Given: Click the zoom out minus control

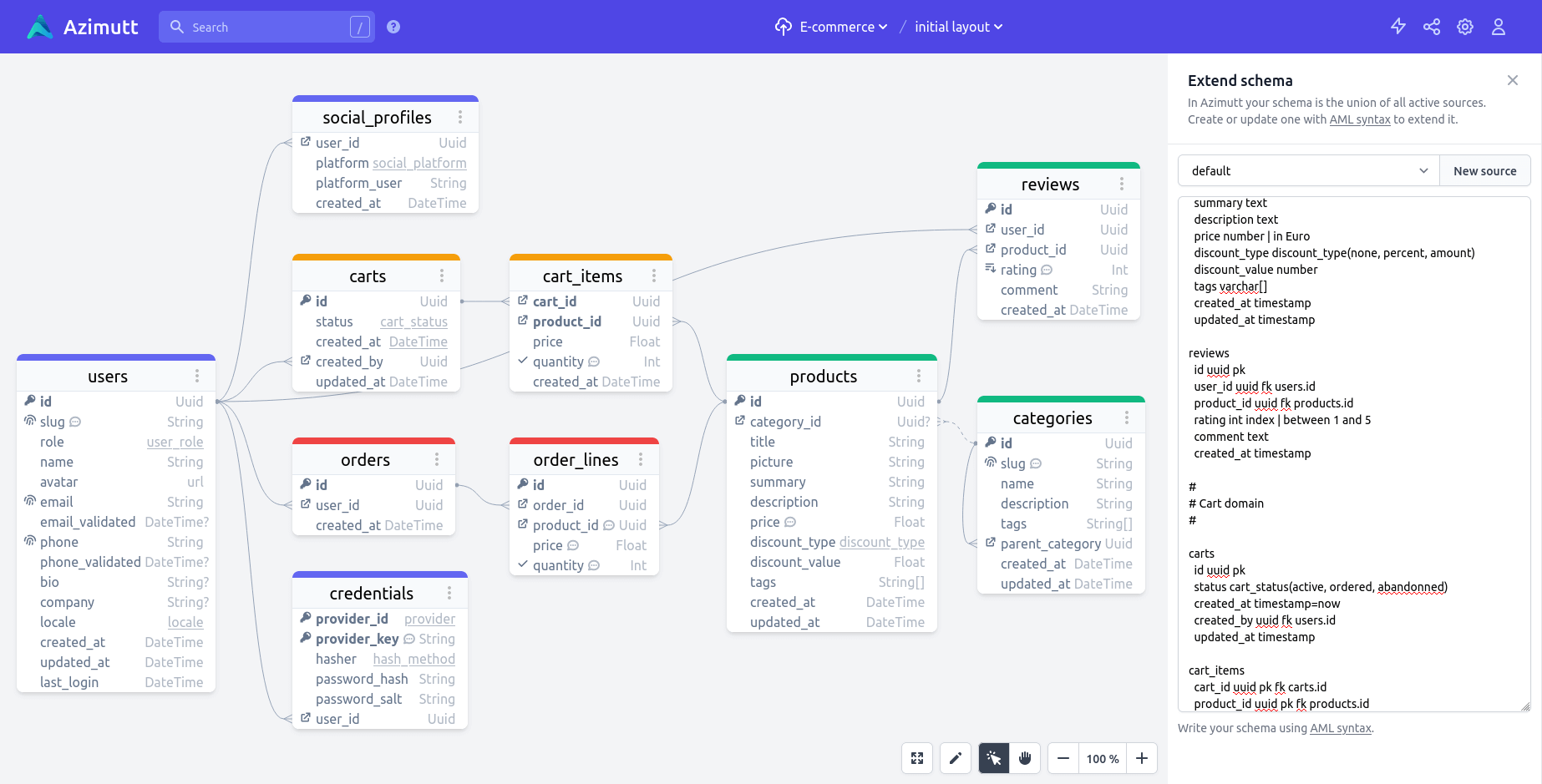Looking at the screenshot, I should pyautogui.click(x=1063, y=758).
